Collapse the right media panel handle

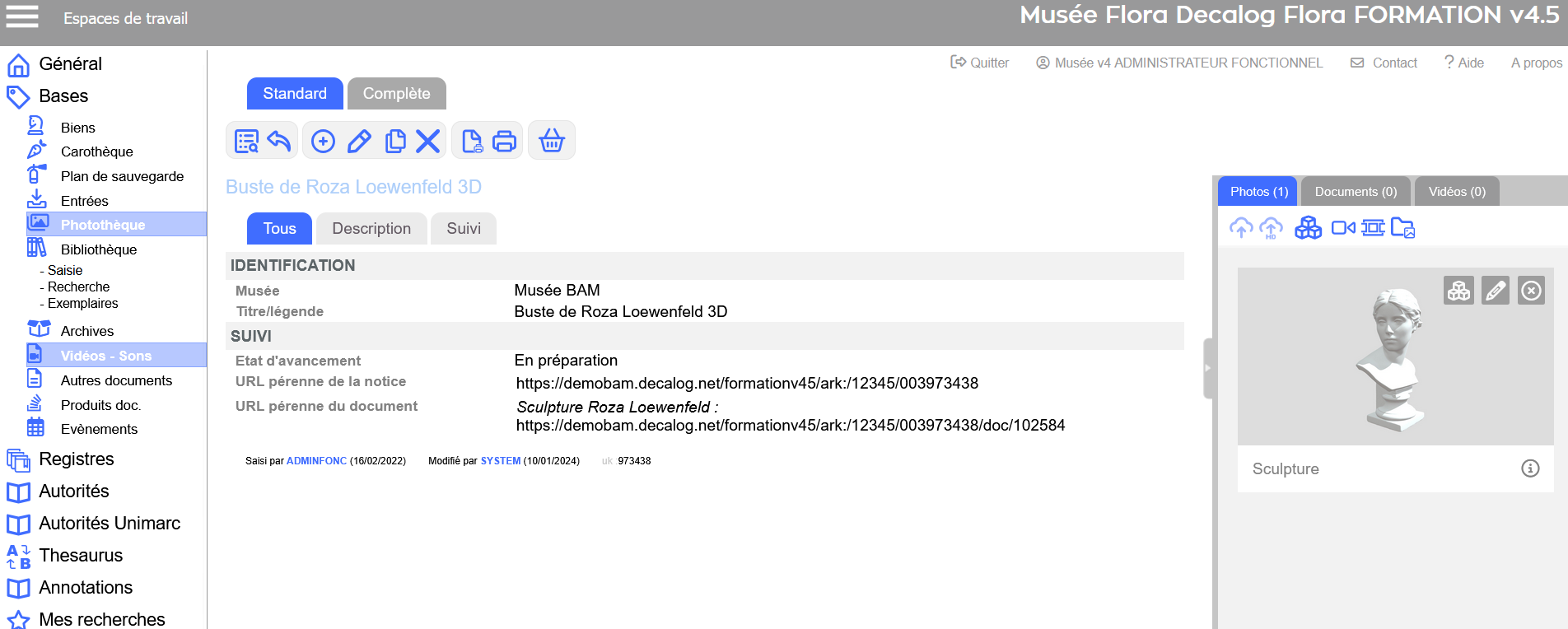(1208, 368)
